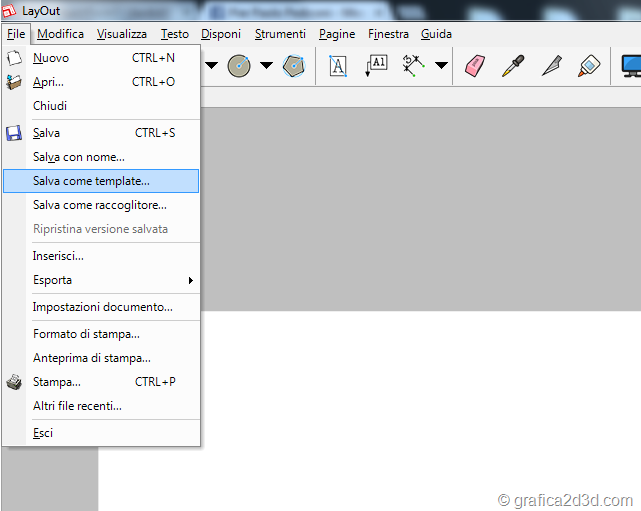This screenshot has width=641, height=511.
Task: Select the Label tool
Action: coord(376,66)
